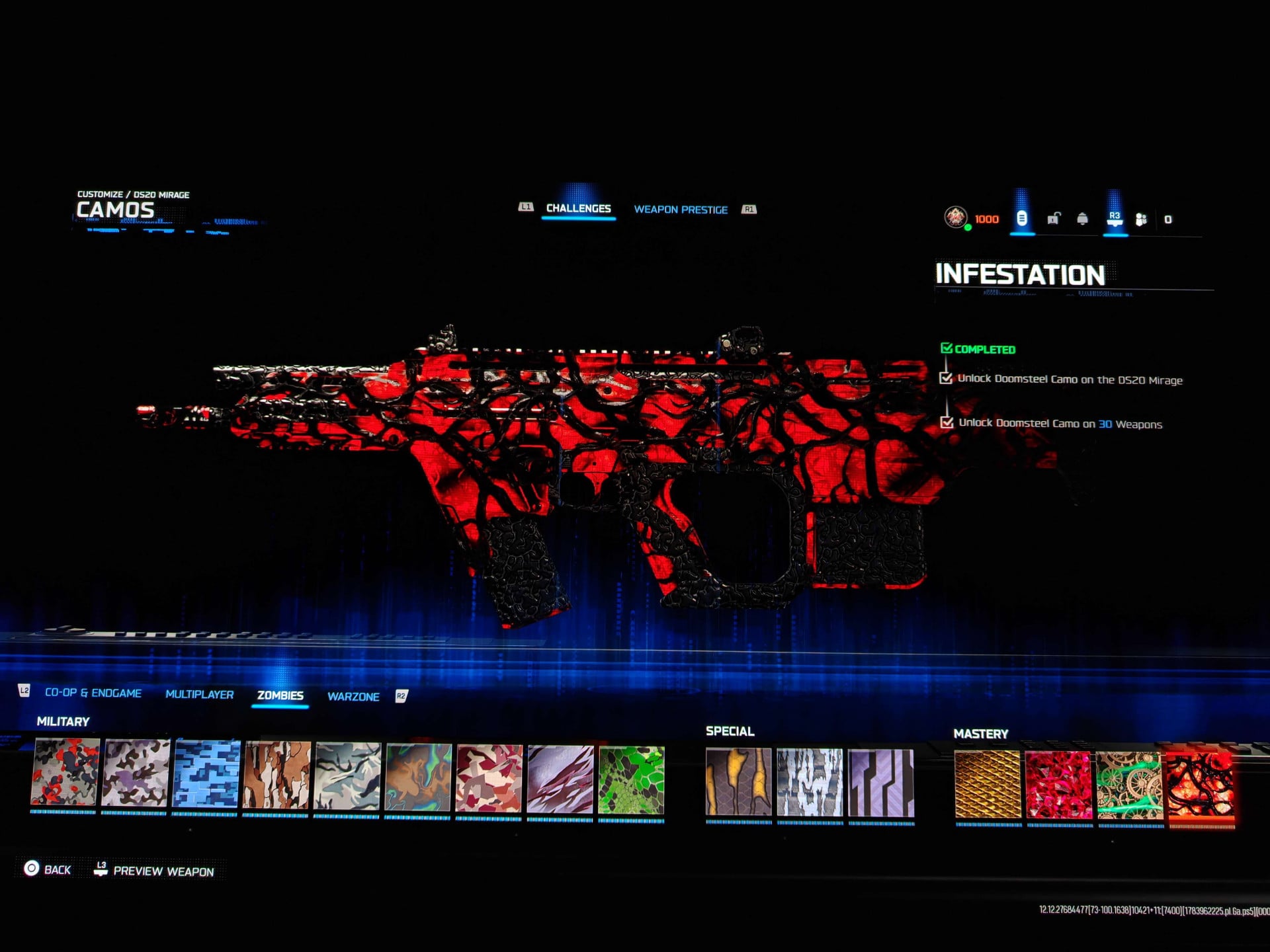
Task: Open the Warzone camo tab
Action: [353, 697]
